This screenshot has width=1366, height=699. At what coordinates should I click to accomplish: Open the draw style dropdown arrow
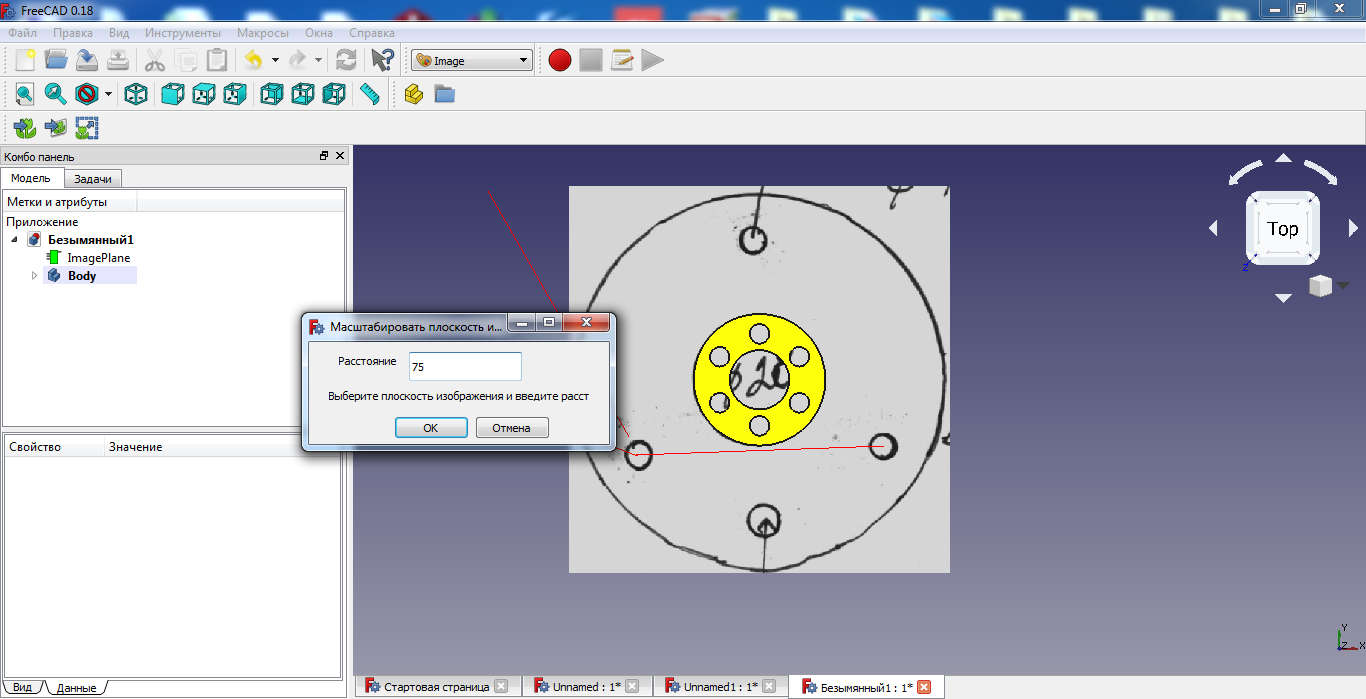point(108,94)
